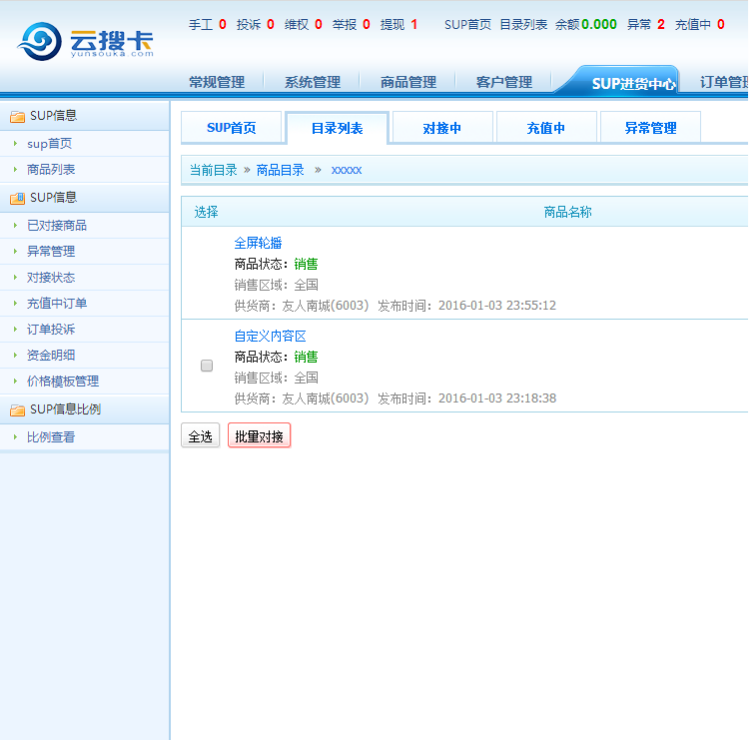Image resolution: width=750 pixels, height=740 pixels.
Task: Open the 商品管理 main menu
Action: point(408,82)
